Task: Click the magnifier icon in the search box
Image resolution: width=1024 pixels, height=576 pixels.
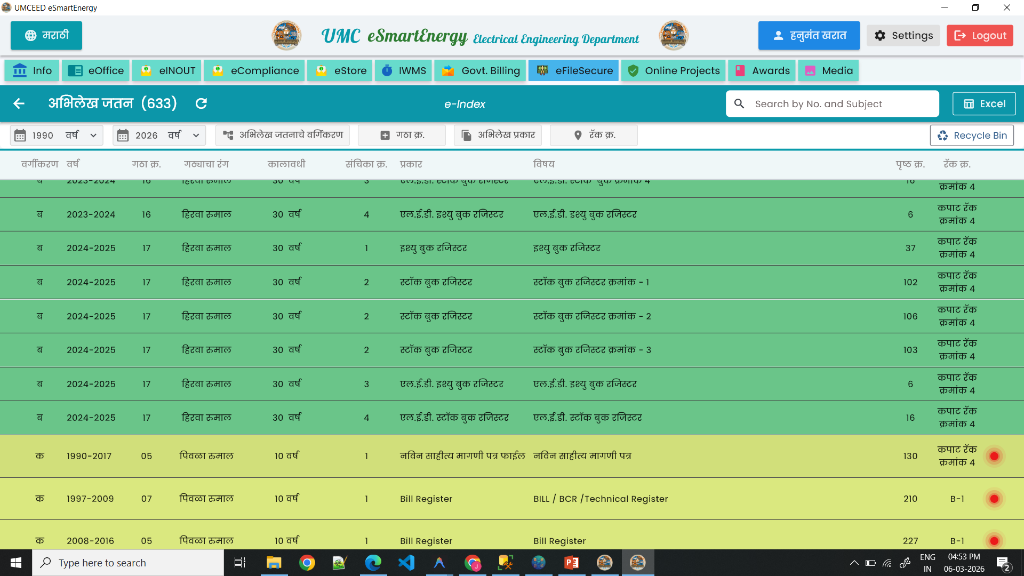Action: pyautogui.click(x=739, y=104)
